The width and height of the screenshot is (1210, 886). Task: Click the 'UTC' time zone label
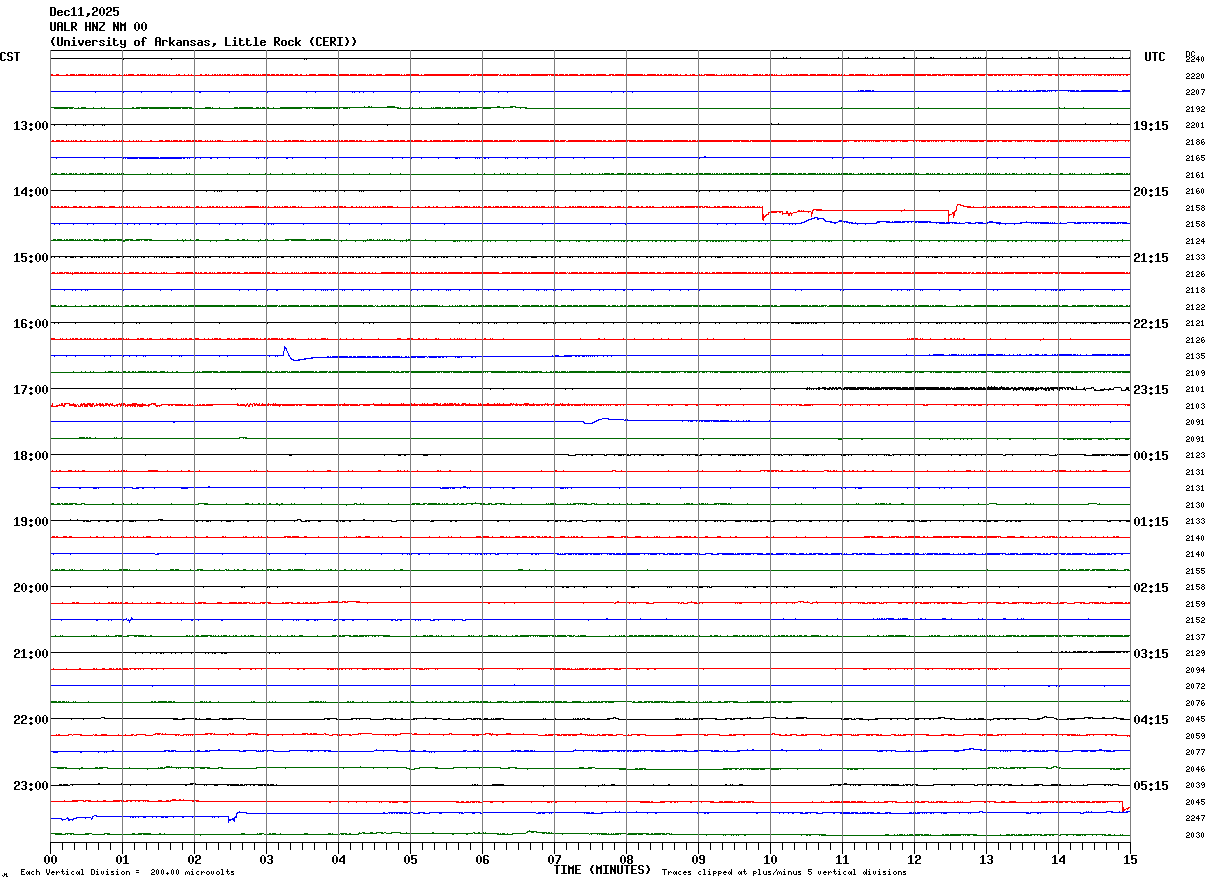[x=1155, y=57]
